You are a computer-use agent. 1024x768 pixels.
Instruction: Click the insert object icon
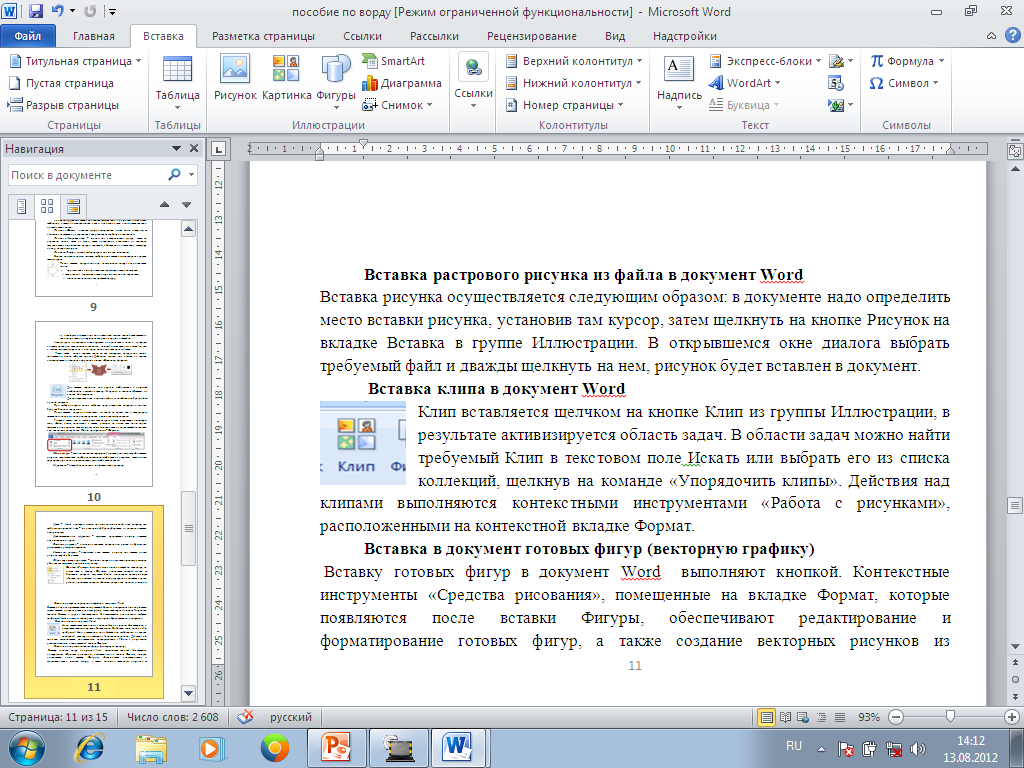point(835,105)
